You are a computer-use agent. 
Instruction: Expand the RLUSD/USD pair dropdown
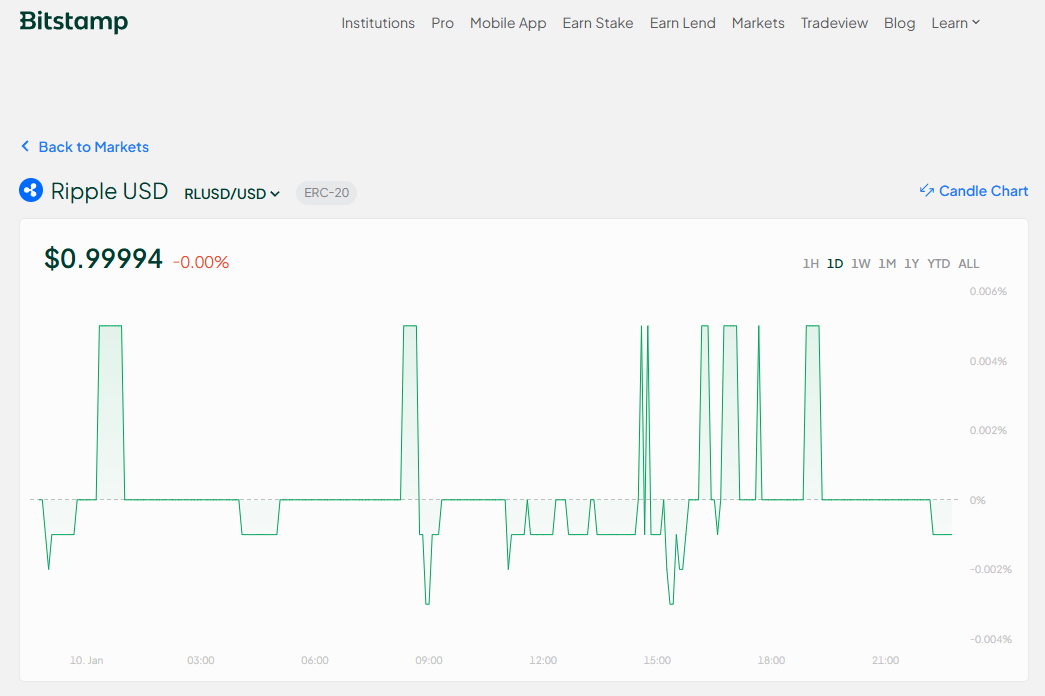tap(232, 193)
